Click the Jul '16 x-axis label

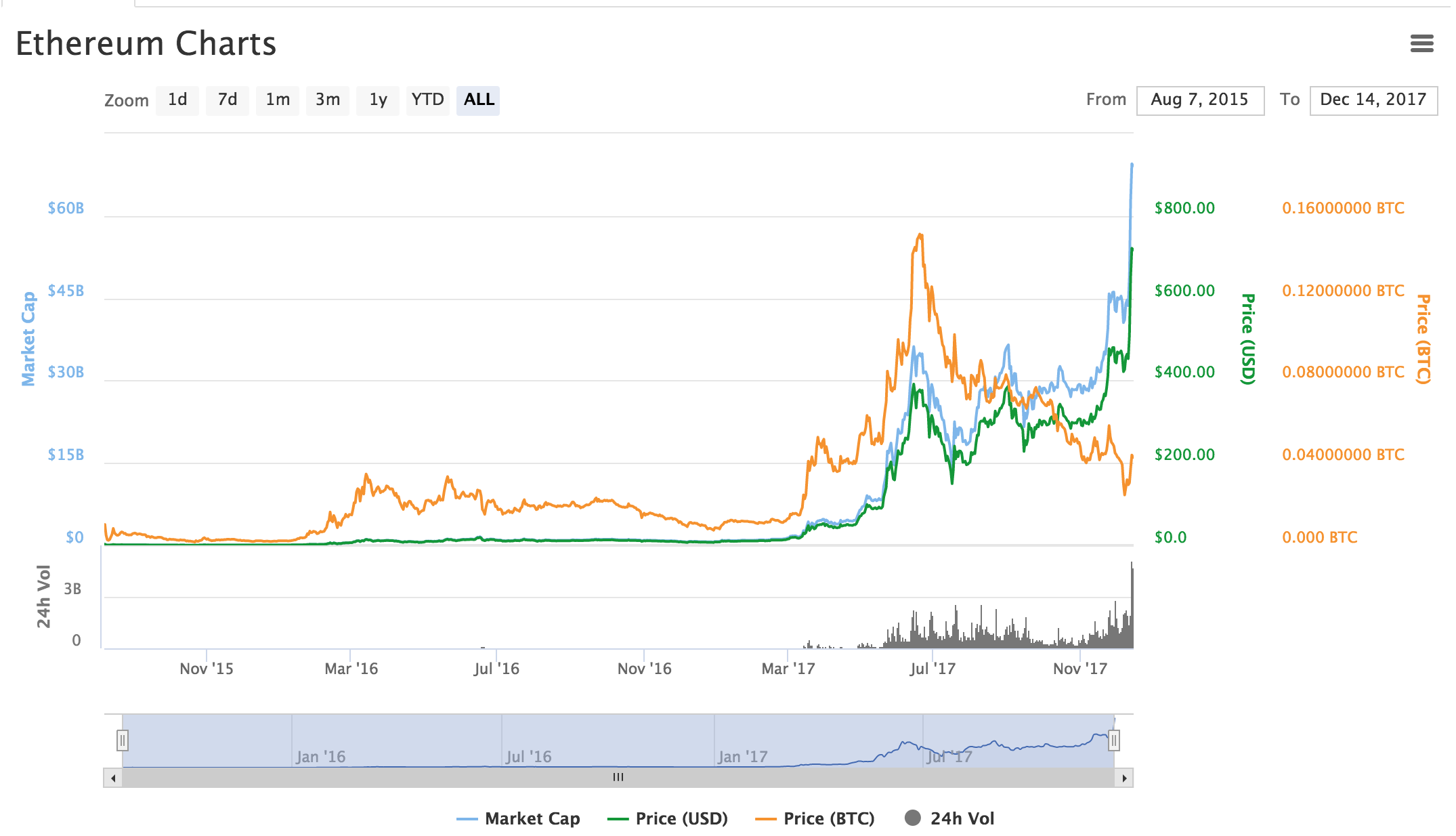496,669
